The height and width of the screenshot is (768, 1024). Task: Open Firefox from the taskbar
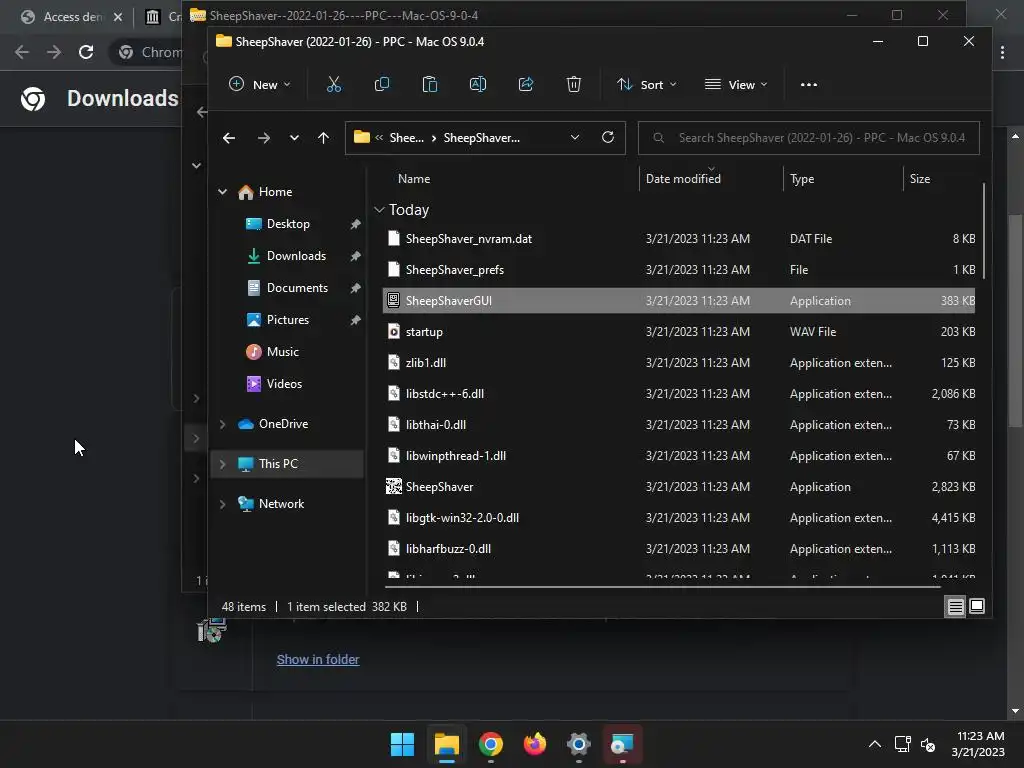[534, 744]
